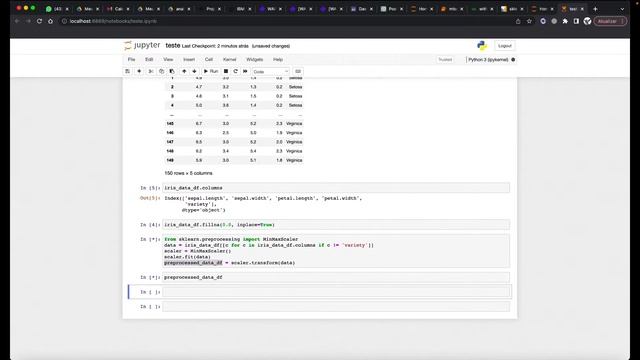Toggle the browser side panel icon
The image size is (640, 360).
click(576, 21)
